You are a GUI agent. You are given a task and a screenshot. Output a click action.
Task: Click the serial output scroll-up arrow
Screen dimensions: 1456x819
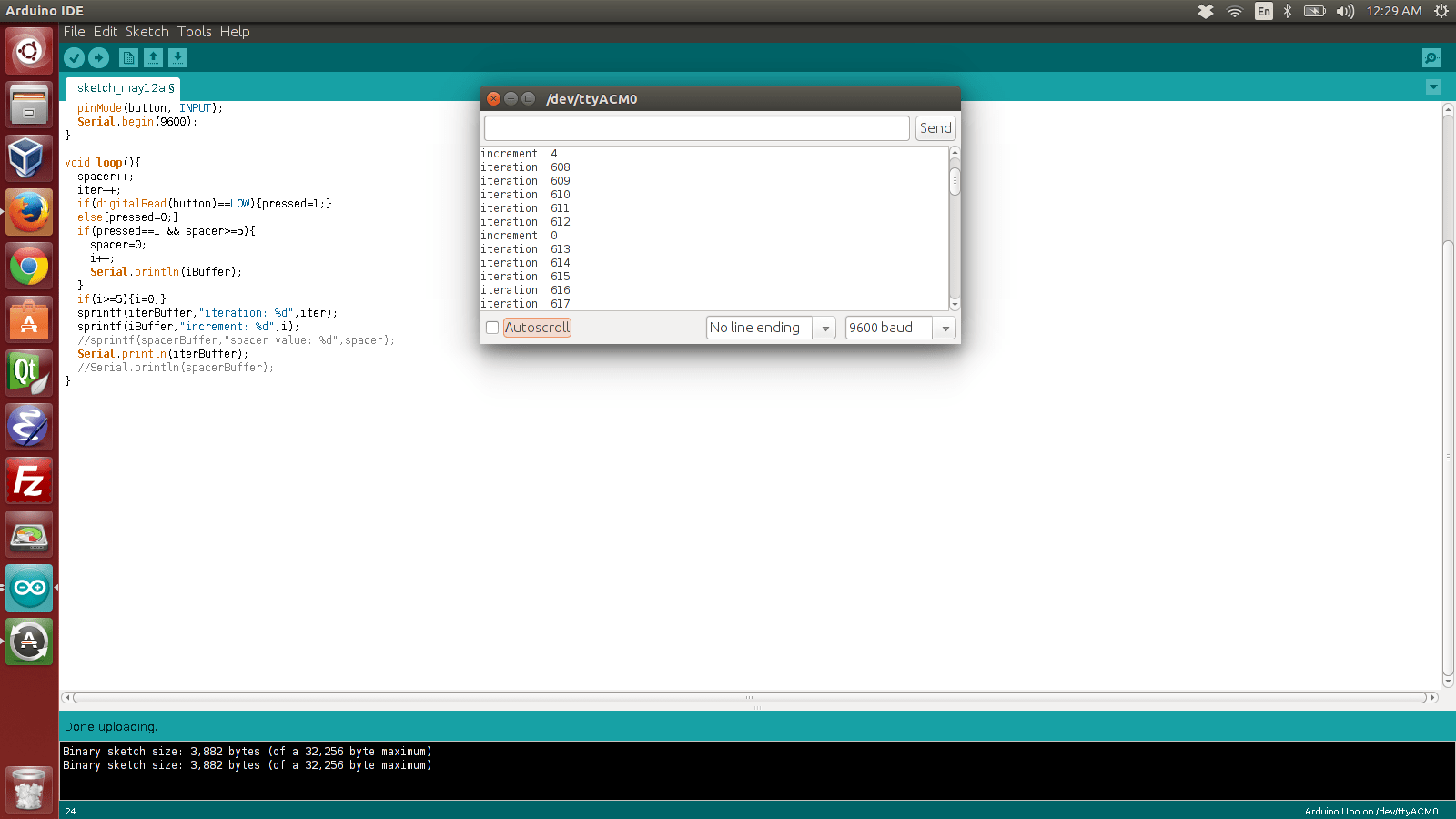coord(955,152)
